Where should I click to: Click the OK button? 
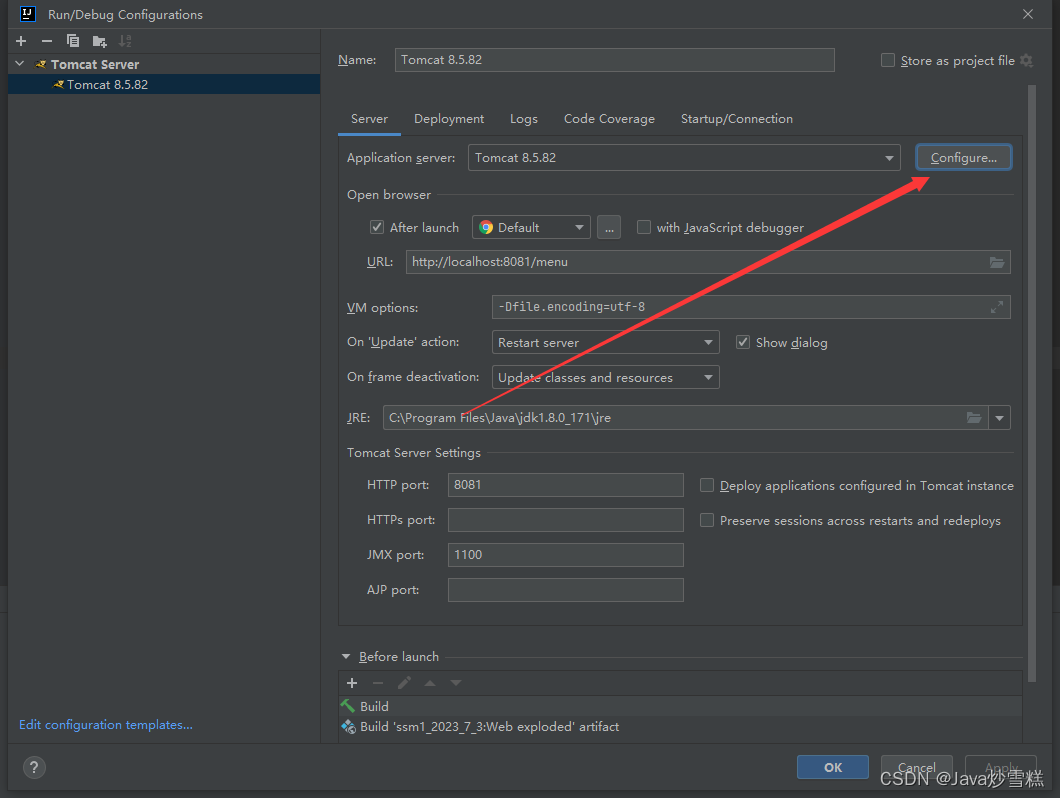point(833,768)
